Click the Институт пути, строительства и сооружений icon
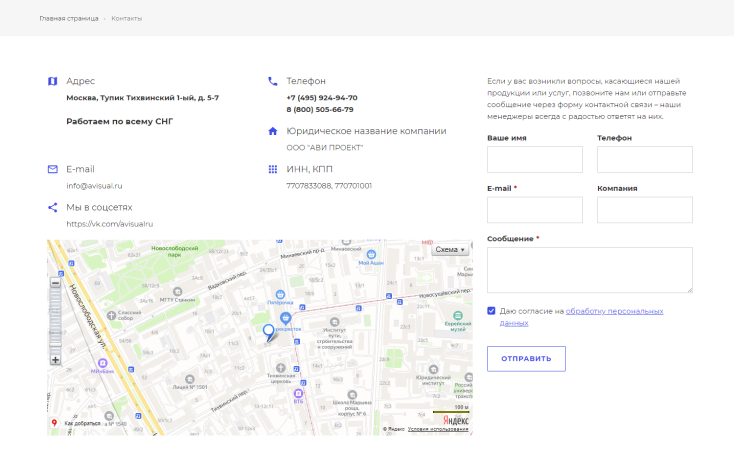 tap(334, 322)
